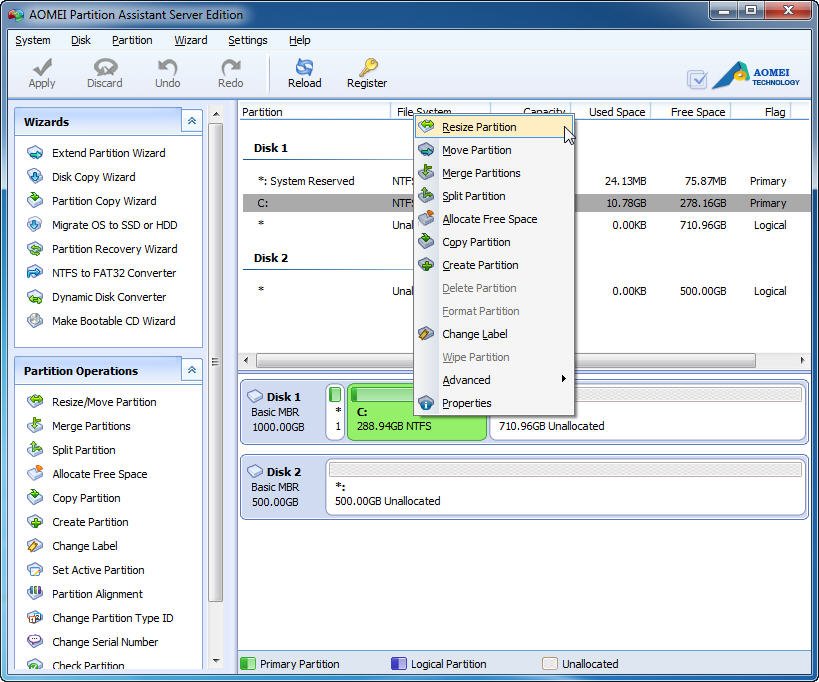The image size is (819, 682).
Task: Select Merge Partitions in context menu
Action: [x=481, y=173]
